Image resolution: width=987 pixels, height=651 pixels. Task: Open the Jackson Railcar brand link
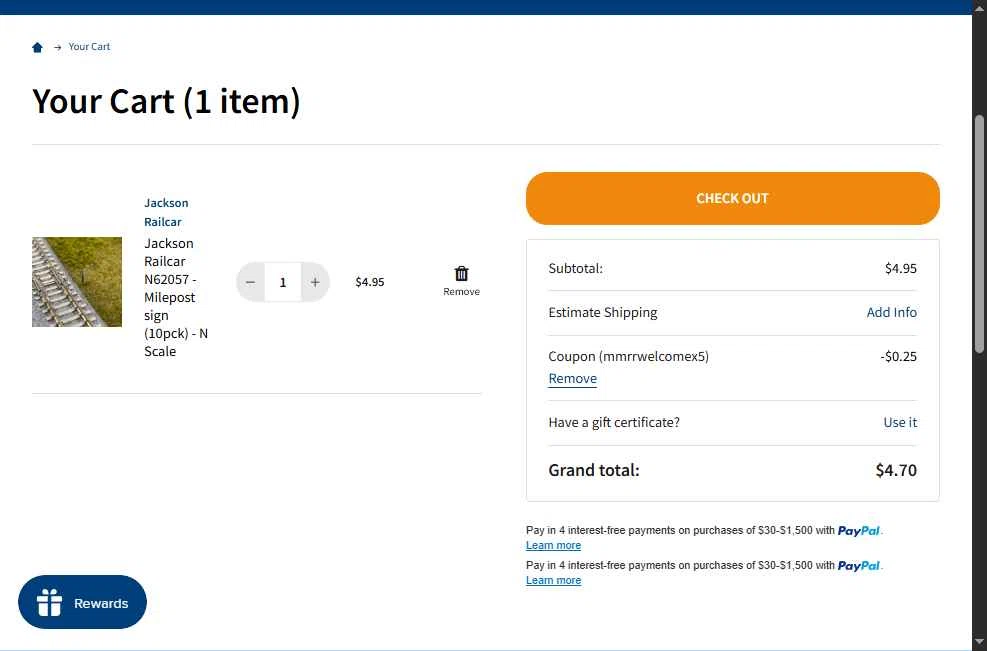(166, 212)
